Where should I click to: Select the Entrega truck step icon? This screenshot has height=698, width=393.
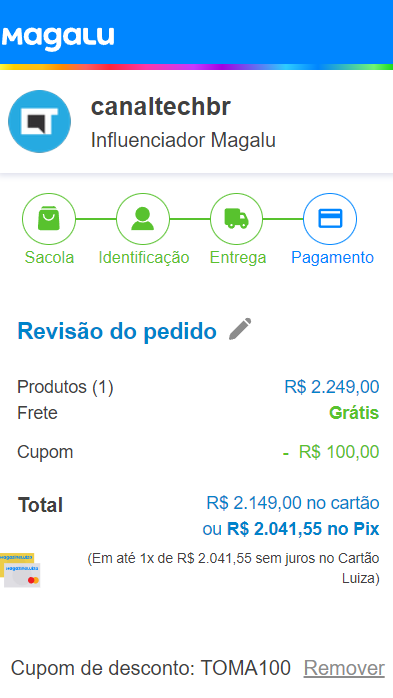[236, 219]
